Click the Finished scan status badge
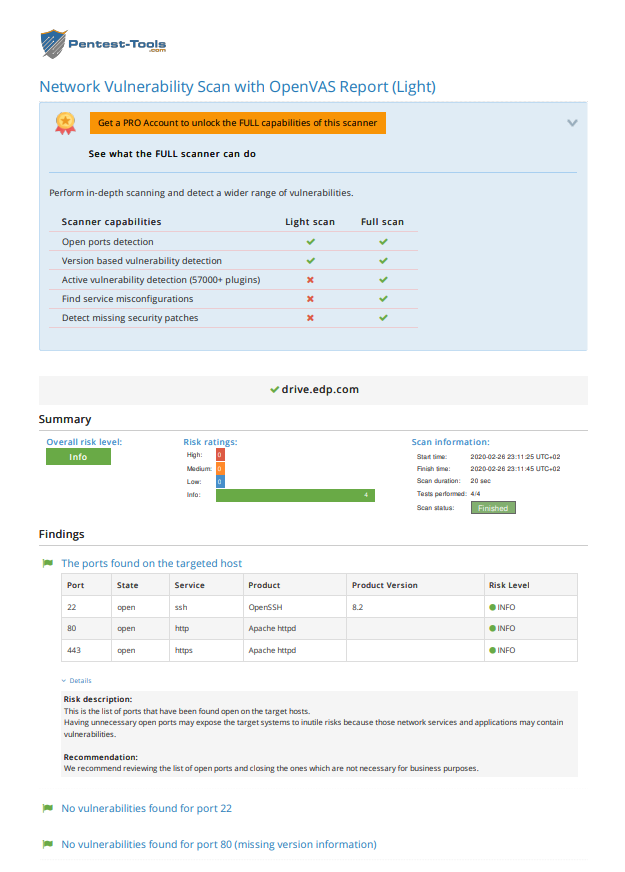The image size is (625, 872). pyautogui.click(x=493, y=508)
